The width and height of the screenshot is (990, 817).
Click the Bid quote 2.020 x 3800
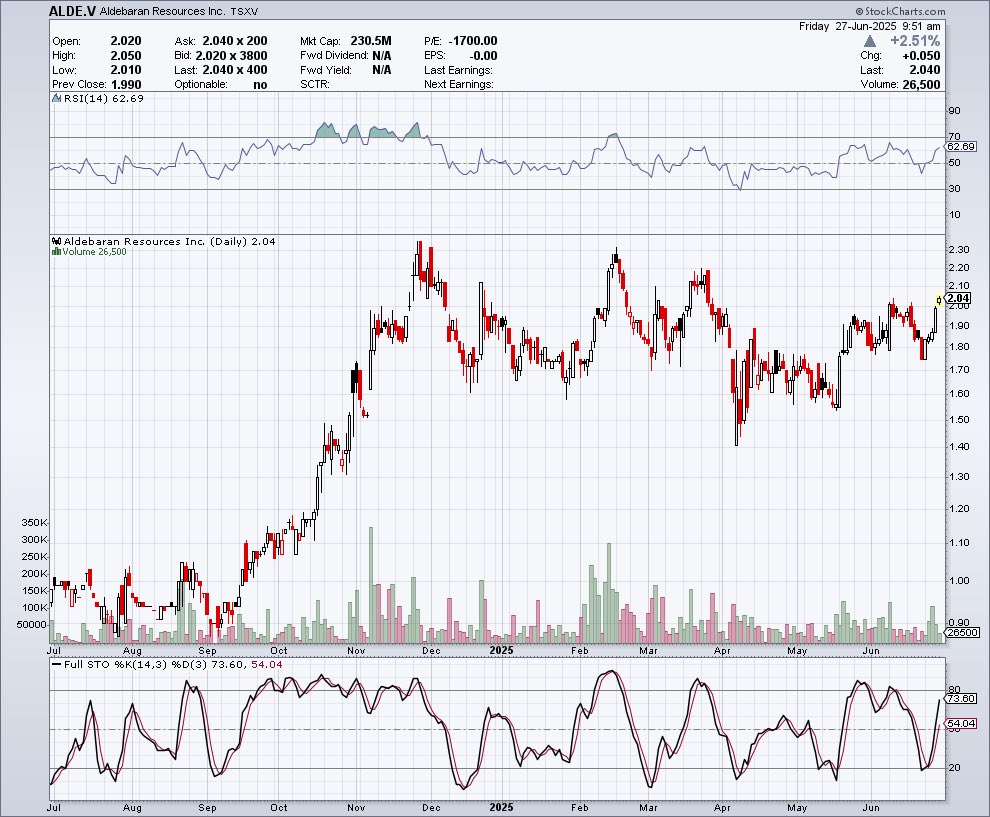(x=231, y=56)
